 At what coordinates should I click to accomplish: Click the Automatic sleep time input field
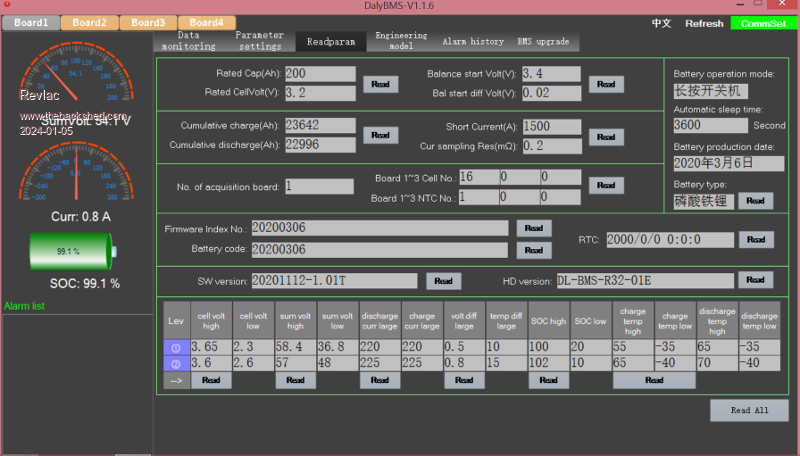click(710, 126)
